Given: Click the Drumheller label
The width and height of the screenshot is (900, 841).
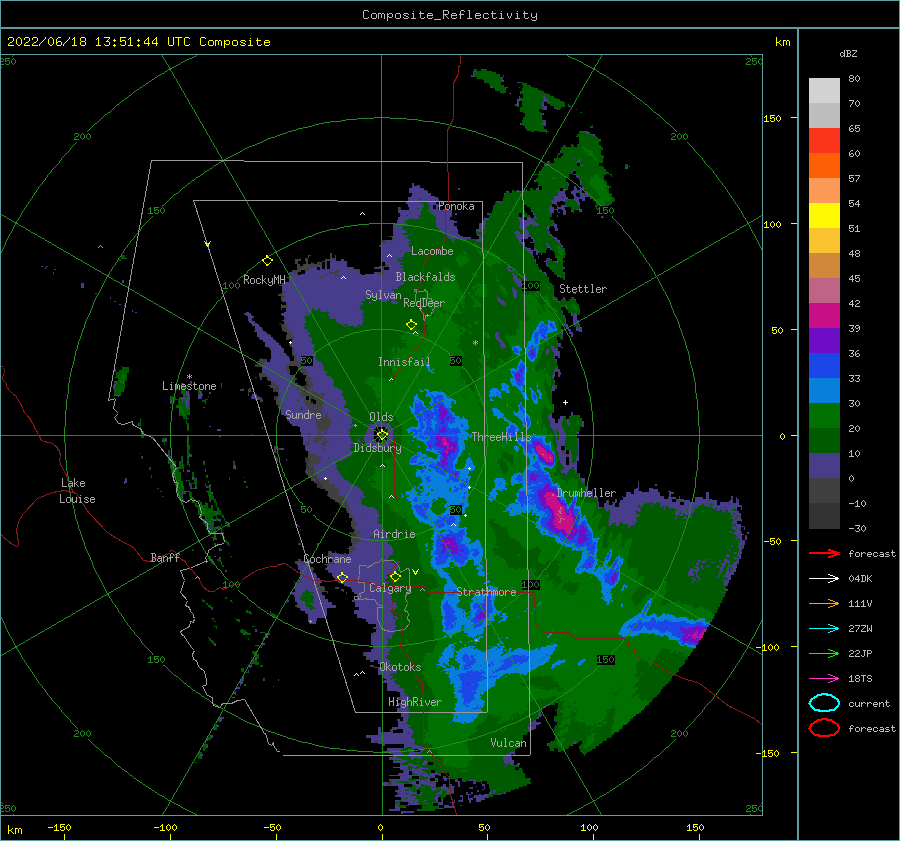Looking at the screenshot, I should [586, 493].
